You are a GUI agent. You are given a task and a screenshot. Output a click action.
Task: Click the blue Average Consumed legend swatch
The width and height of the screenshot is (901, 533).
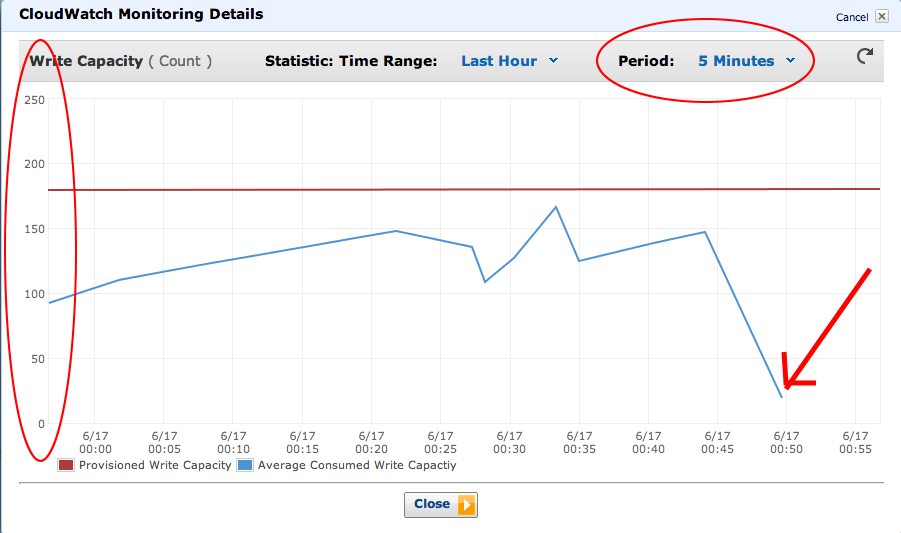[x=245, y=465]
